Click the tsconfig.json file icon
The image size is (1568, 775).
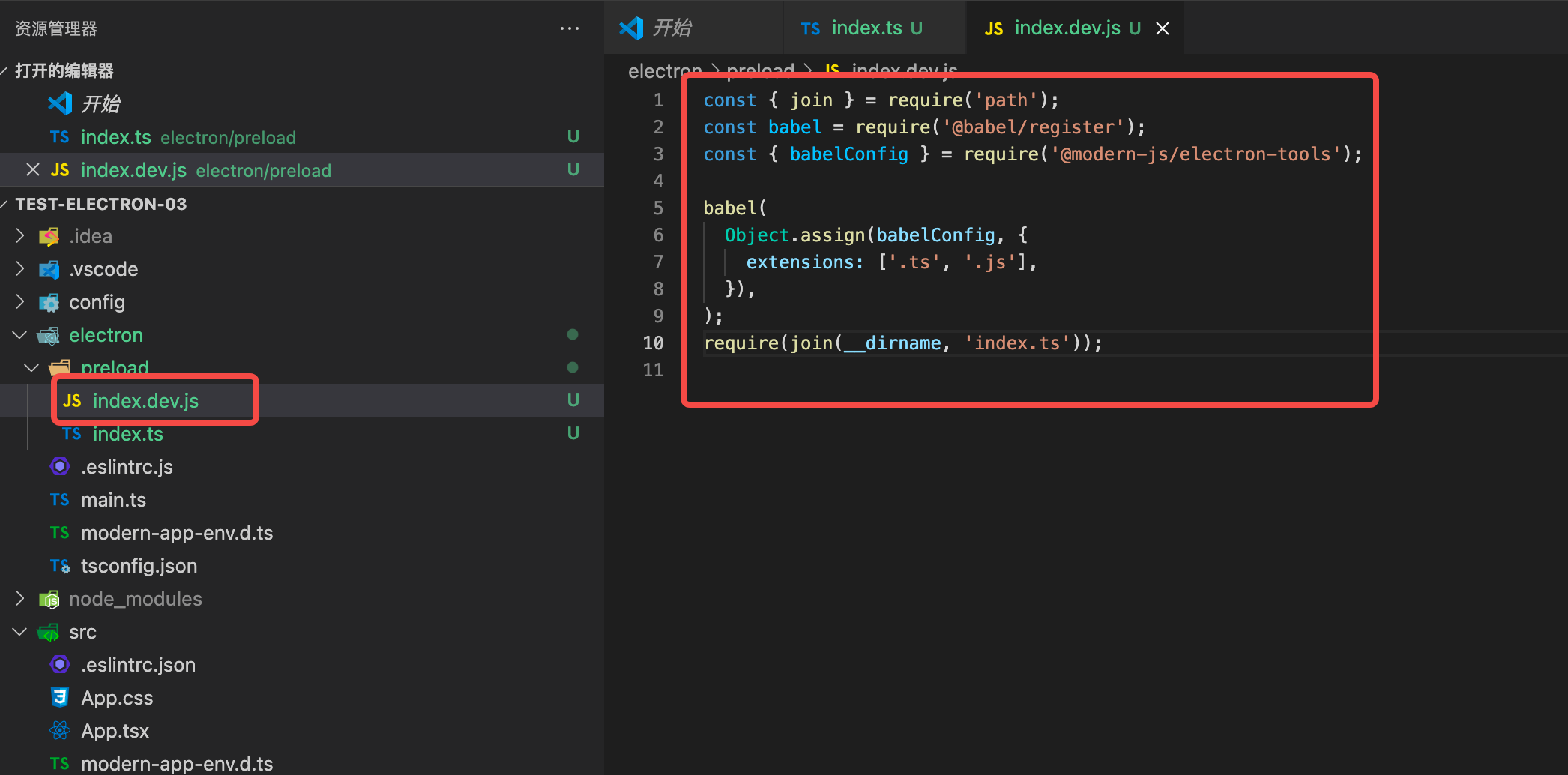pyautogui.click(x=59, y=565)
